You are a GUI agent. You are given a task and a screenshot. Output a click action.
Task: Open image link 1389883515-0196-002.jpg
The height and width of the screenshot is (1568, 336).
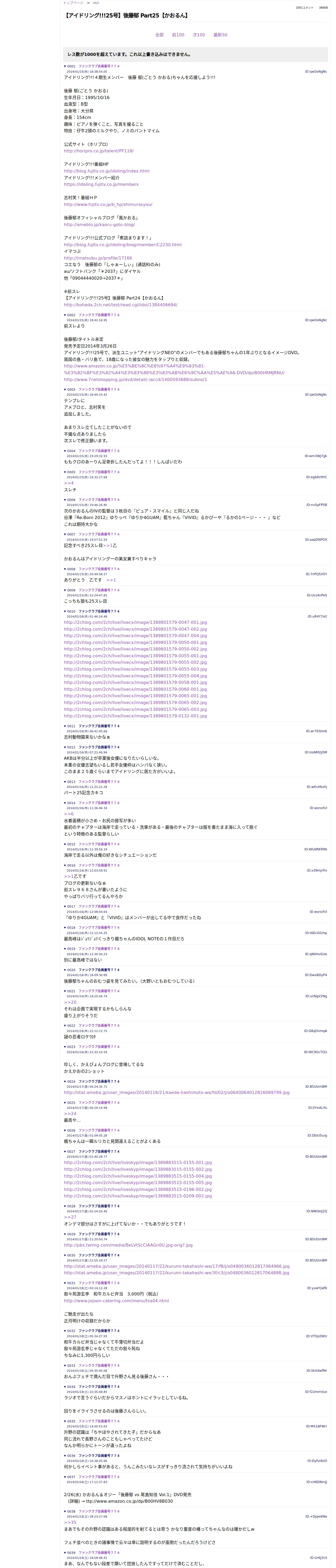138,1189
